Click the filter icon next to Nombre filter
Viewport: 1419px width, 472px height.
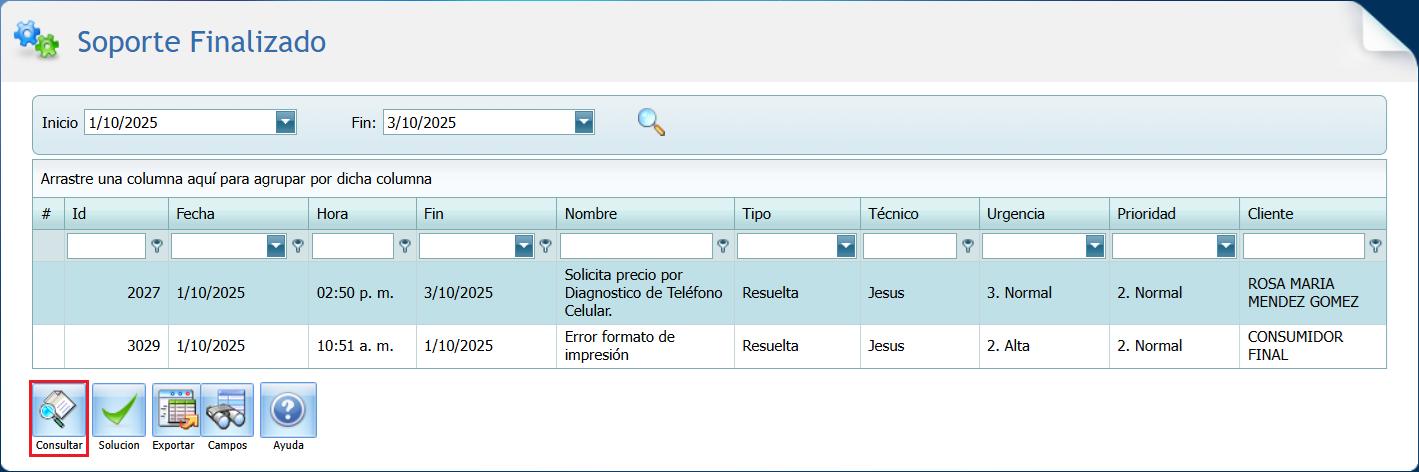point(723,246)
